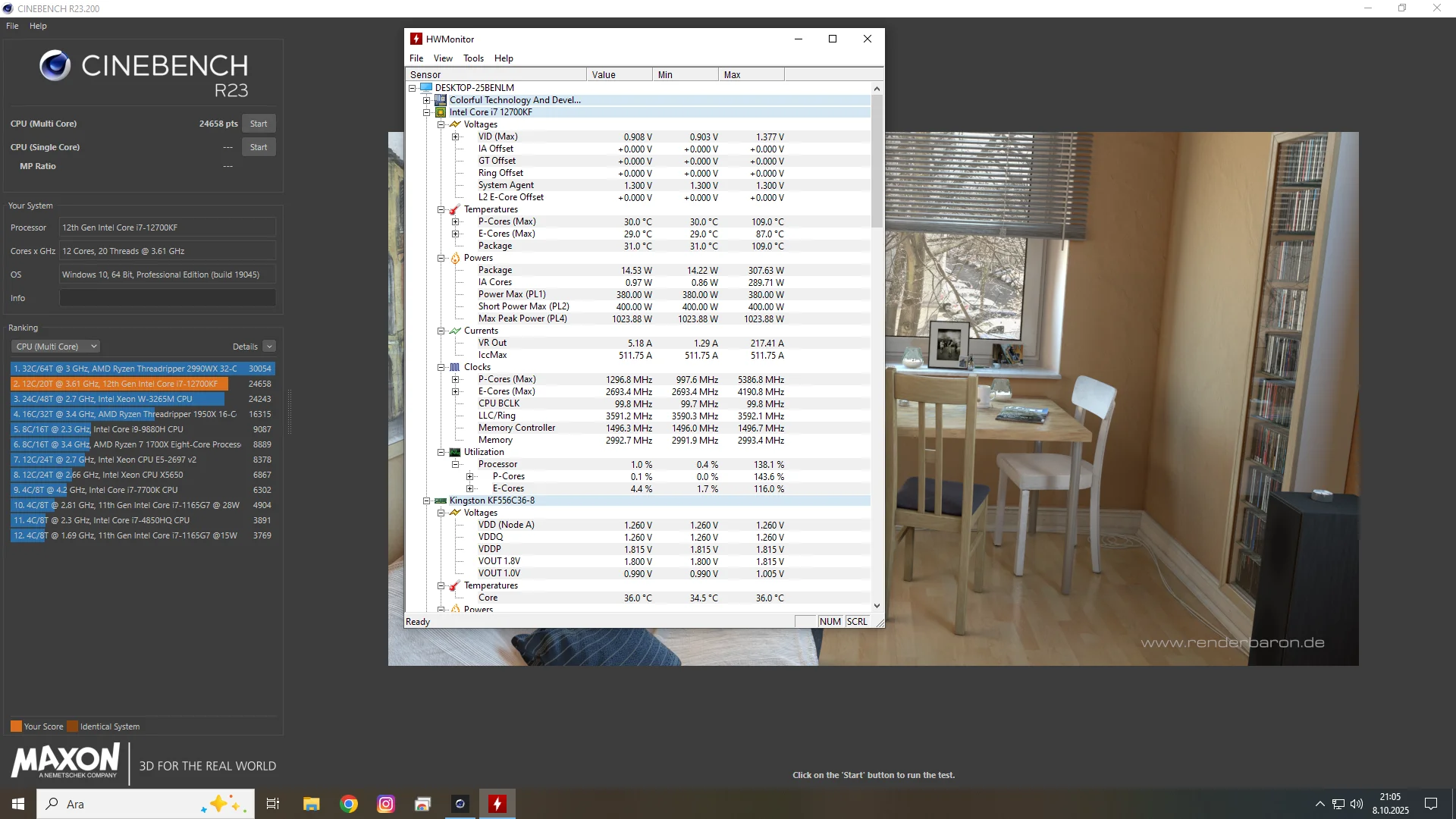Click the Kingston Temperatures thermometer icon

455,585
